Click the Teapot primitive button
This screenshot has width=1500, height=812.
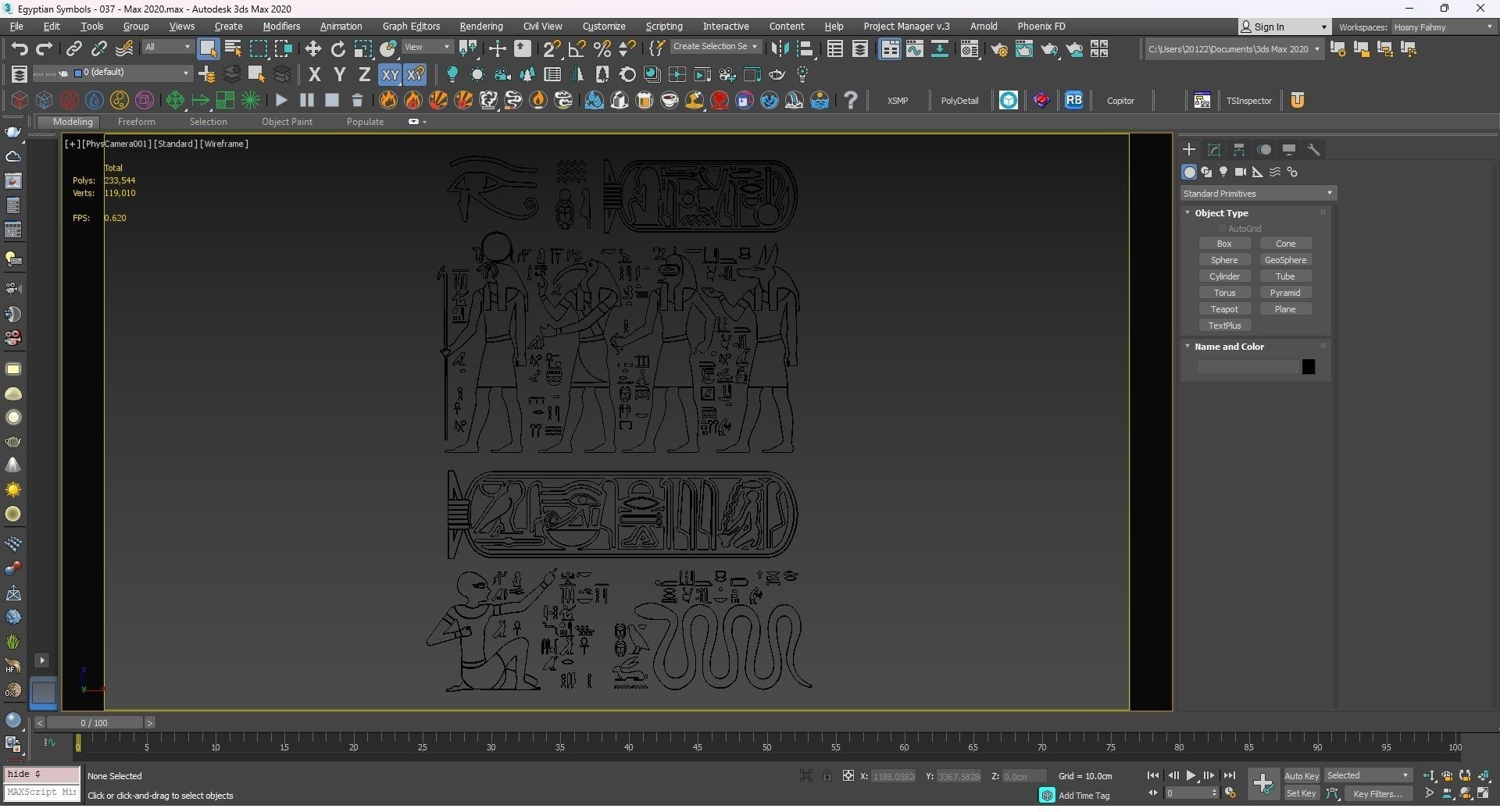(x=1224, y=309)
